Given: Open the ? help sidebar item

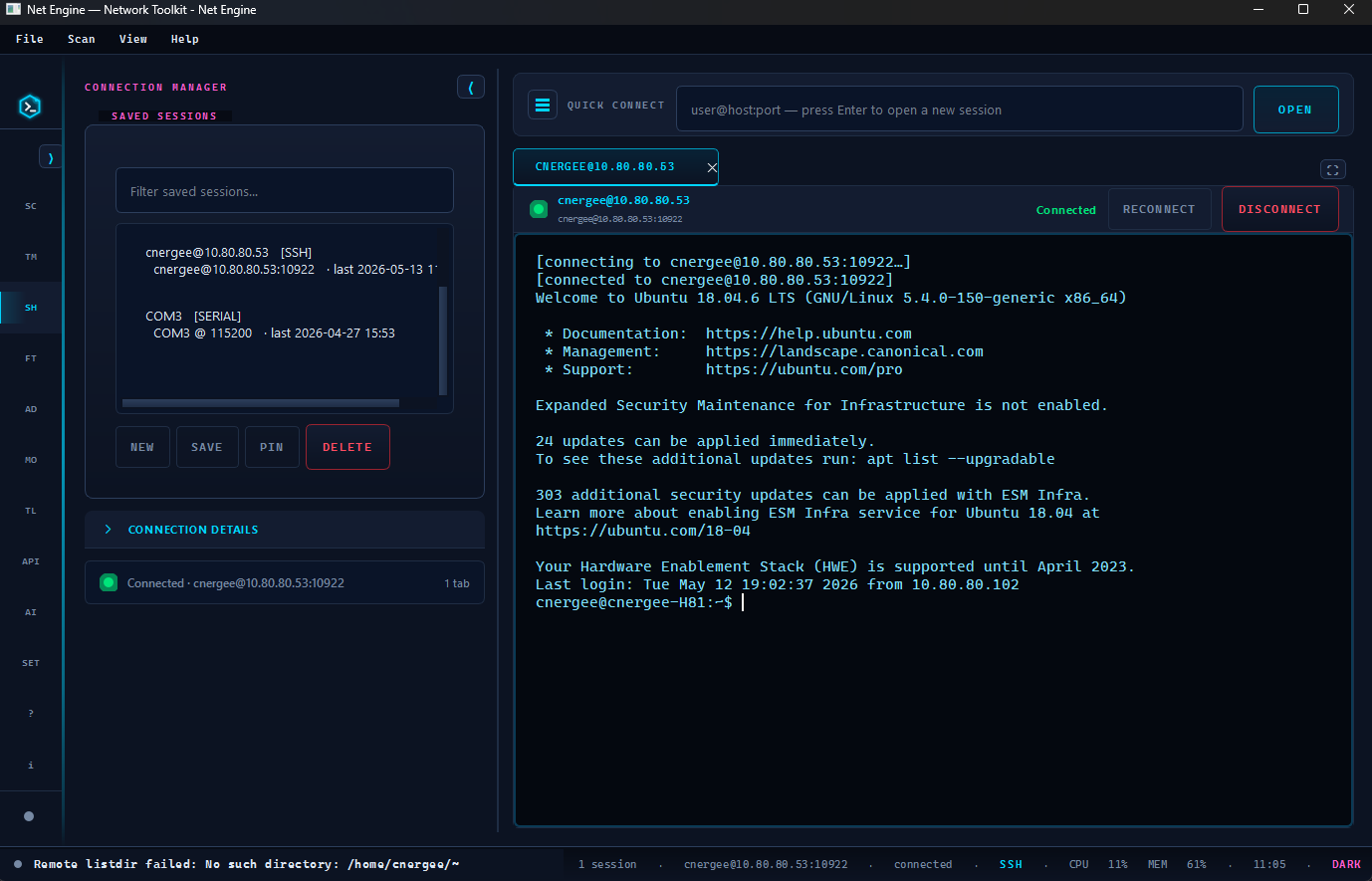Looking at the screenshot, I should [31, 714].
